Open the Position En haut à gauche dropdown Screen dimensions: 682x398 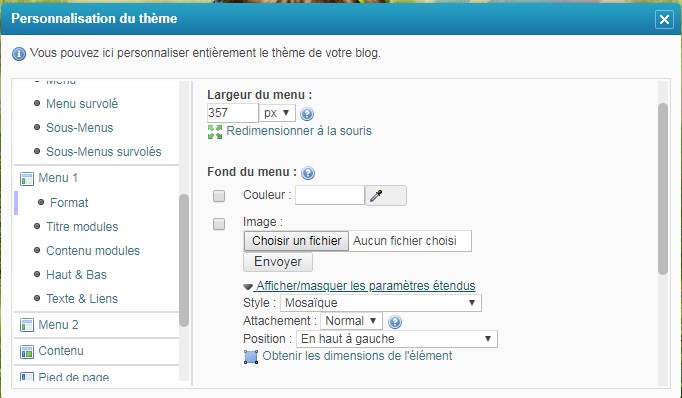pyautogui.click(x=397, y=339)
